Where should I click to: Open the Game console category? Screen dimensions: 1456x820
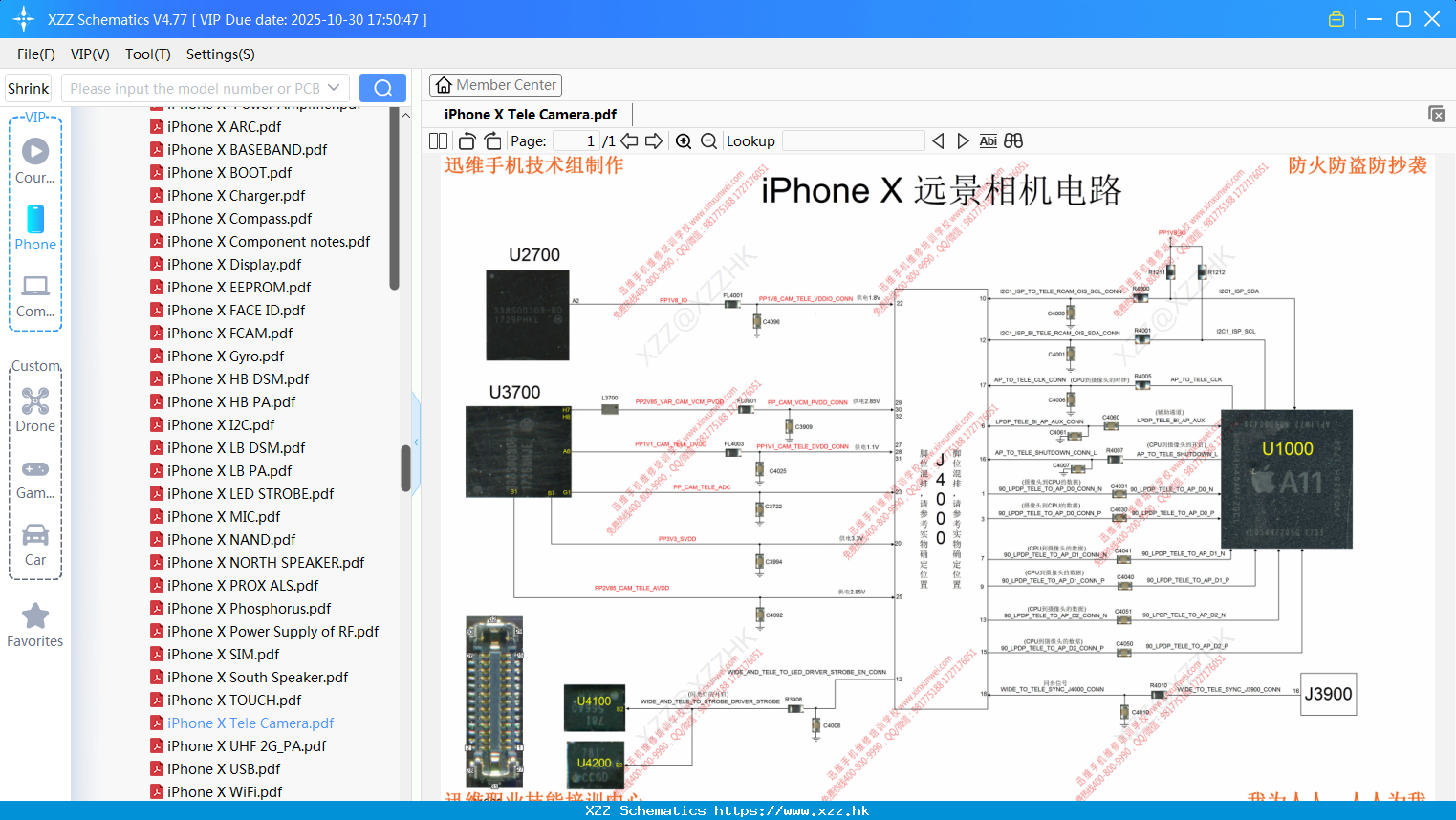pos(35,479)
